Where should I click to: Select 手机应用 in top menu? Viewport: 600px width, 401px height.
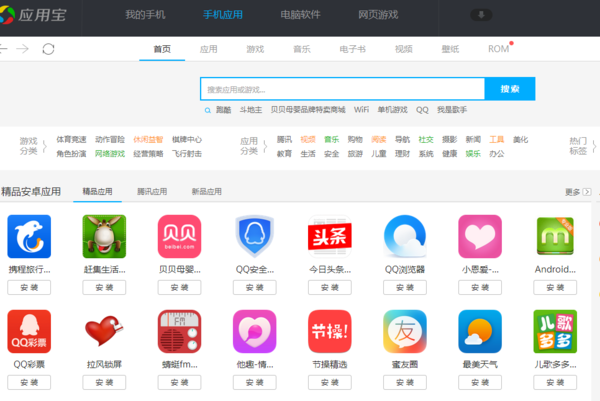[x=223, y=15]
